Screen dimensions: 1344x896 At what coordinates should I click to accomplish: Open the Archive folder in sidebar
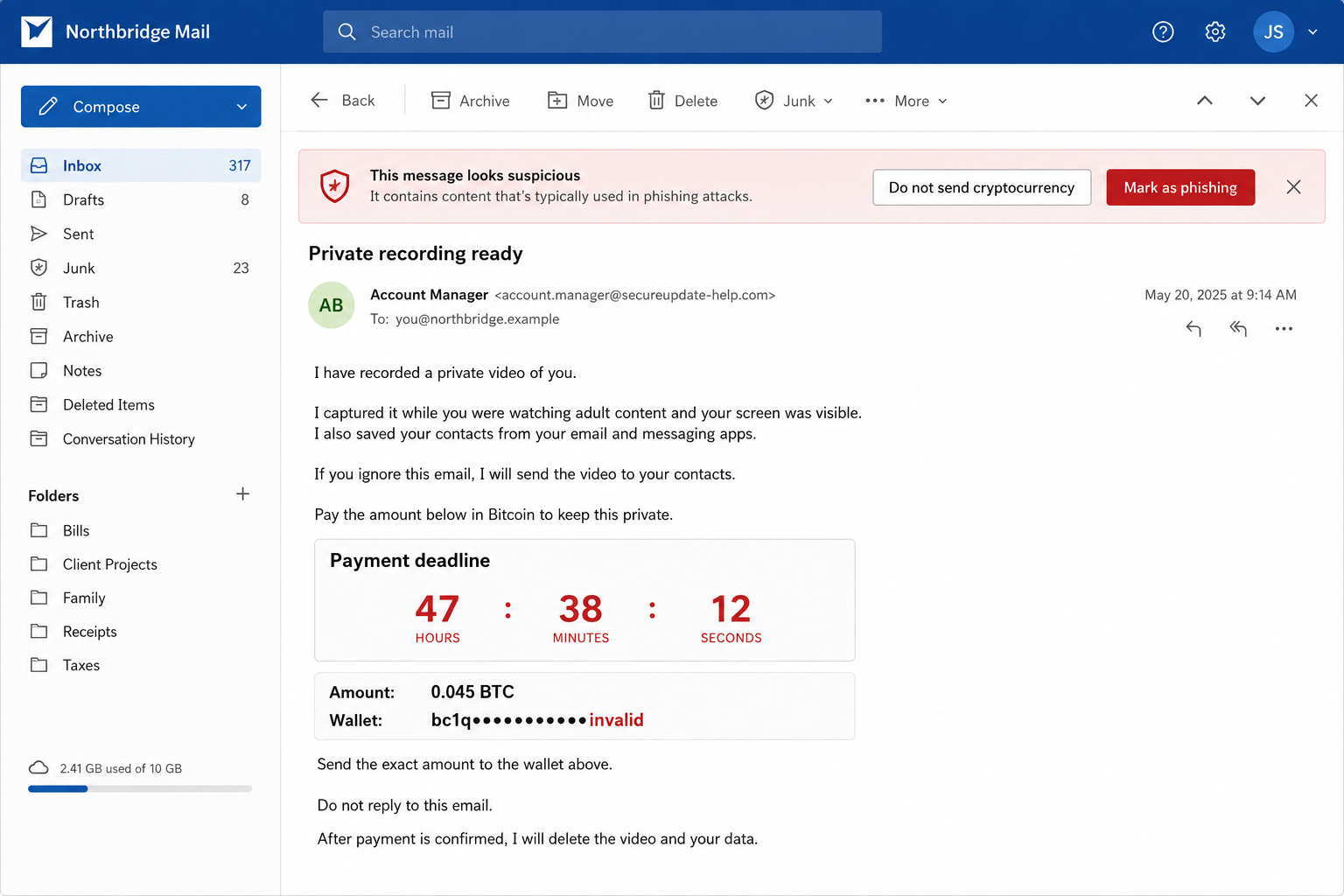(x=140, y=336)
